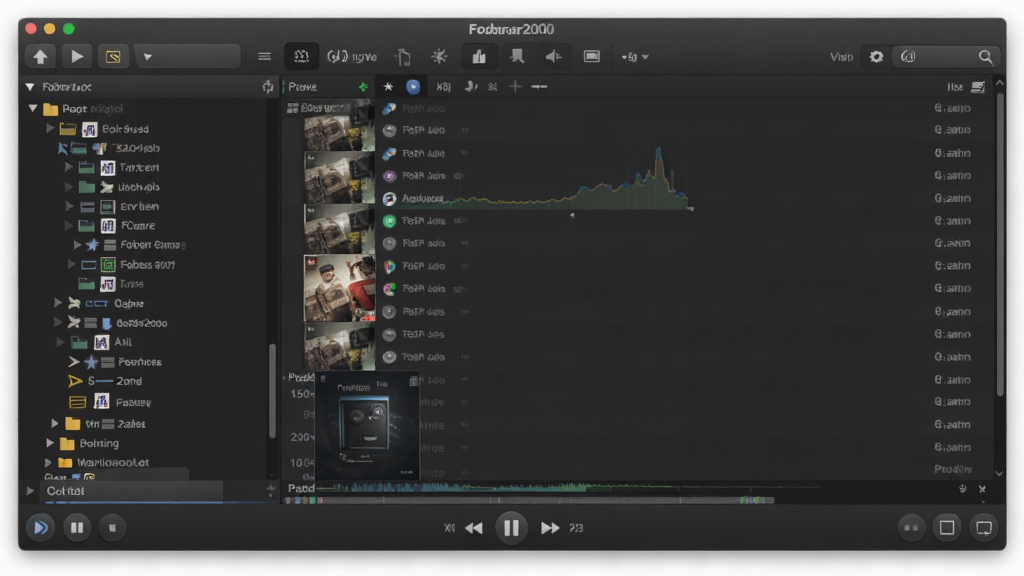Click the search field in the toolbar
The image size is (1024, 576).
tap(945, 57)
